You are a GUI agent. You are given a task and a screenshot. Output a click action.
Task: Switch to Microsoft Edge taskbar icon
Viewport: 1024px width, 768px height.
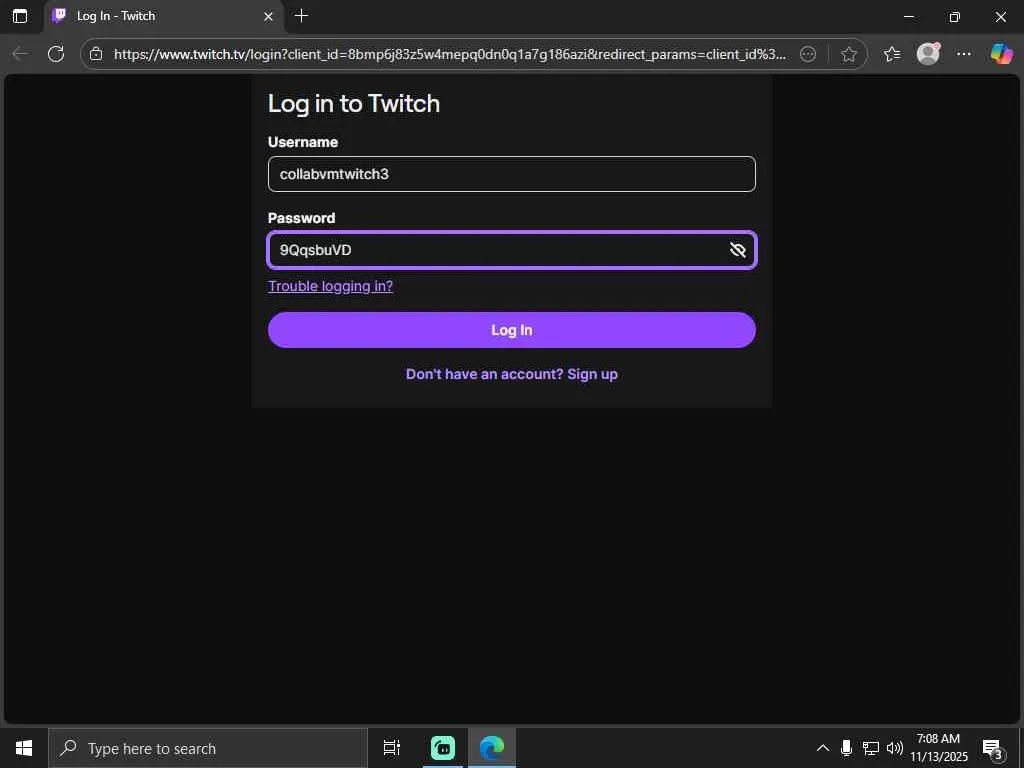(492, 748)
